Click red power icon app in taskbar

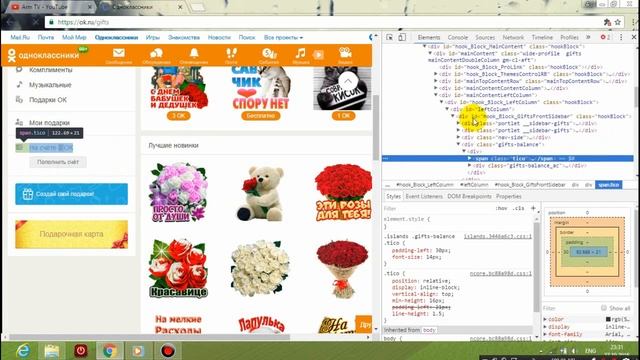80,351
